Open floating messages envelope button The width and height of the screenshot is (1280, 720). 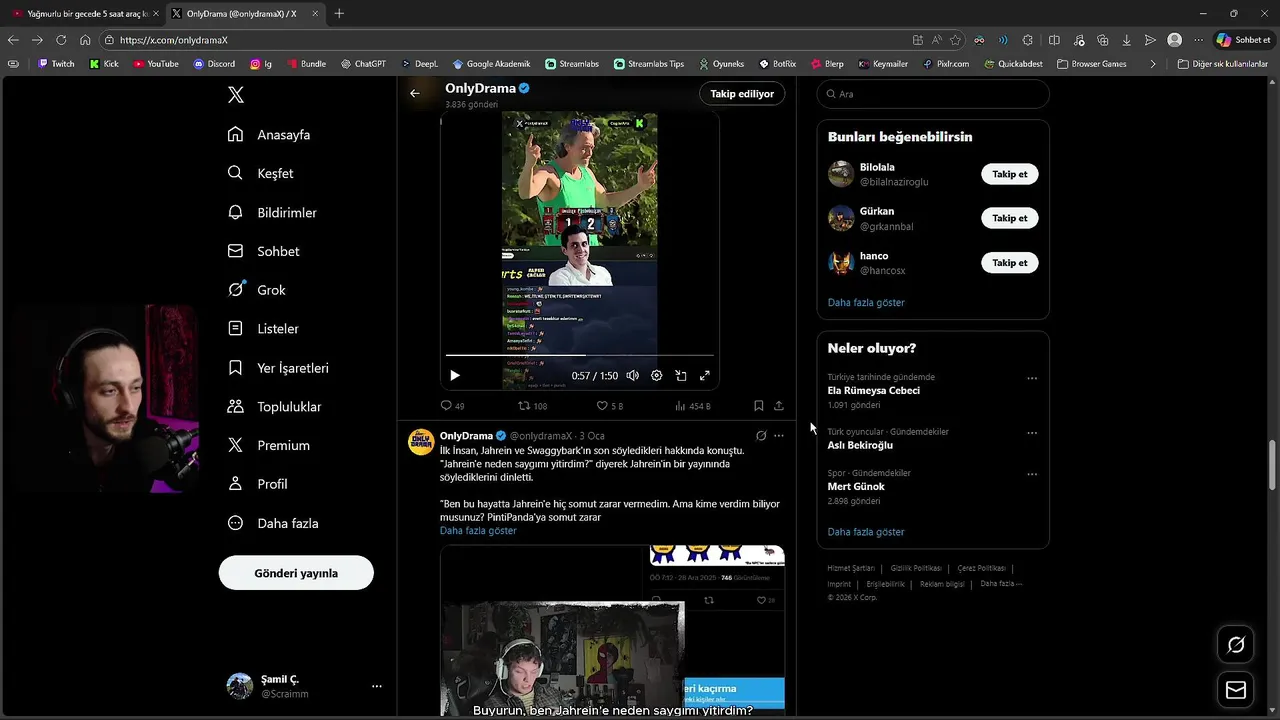(x=1236, y=690)
